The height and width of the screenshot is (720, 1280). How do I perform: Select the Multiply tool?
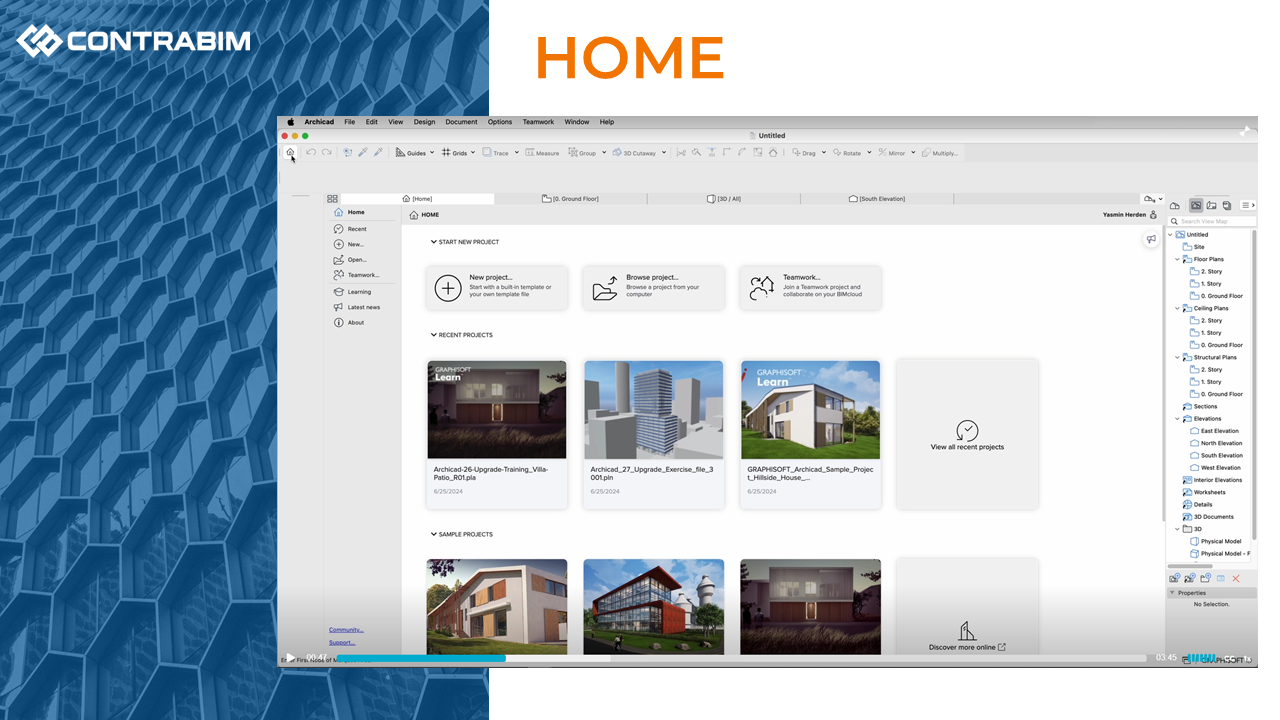[939, 153]
